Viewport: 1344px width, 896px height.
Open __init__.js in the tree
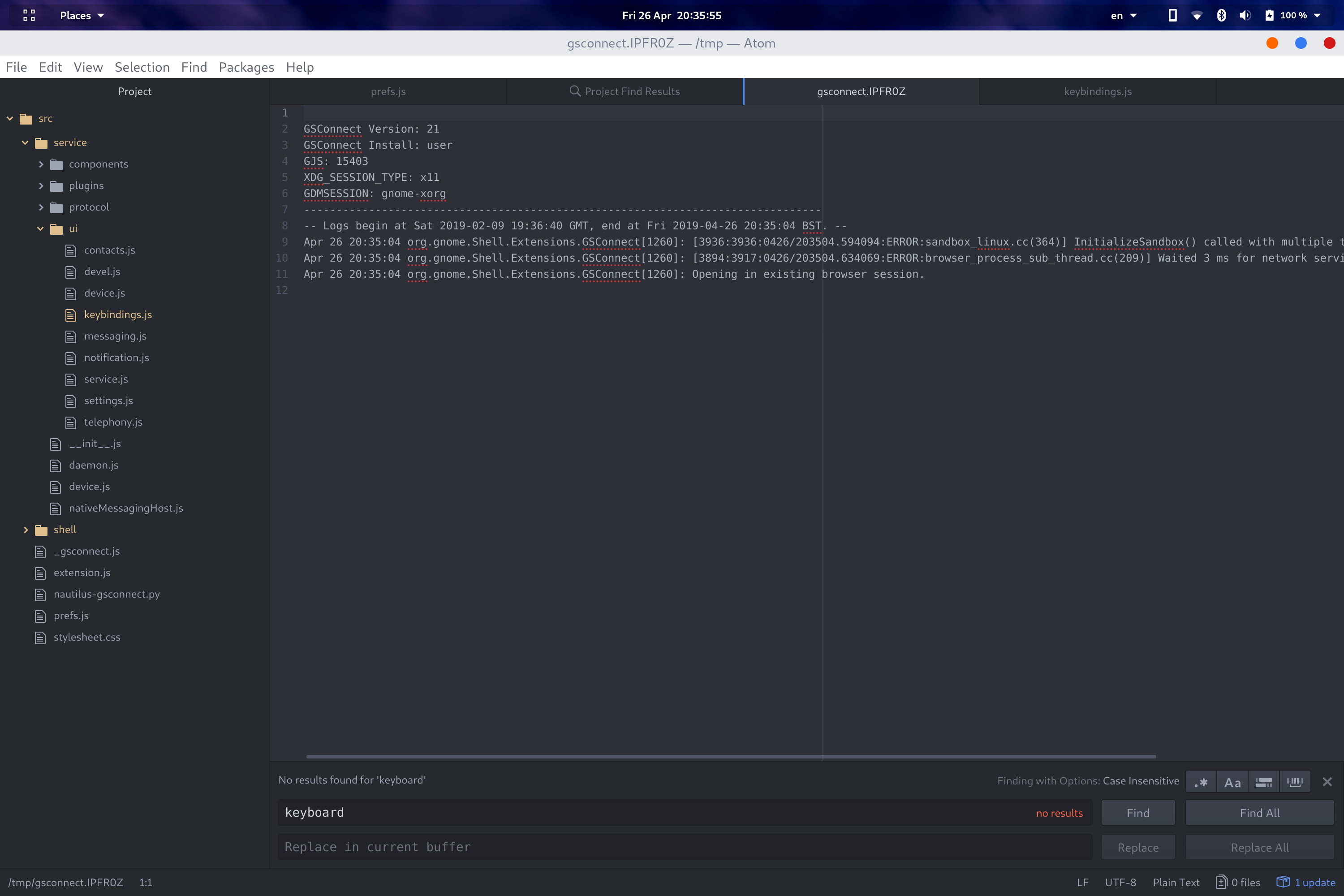click(95, 444)
